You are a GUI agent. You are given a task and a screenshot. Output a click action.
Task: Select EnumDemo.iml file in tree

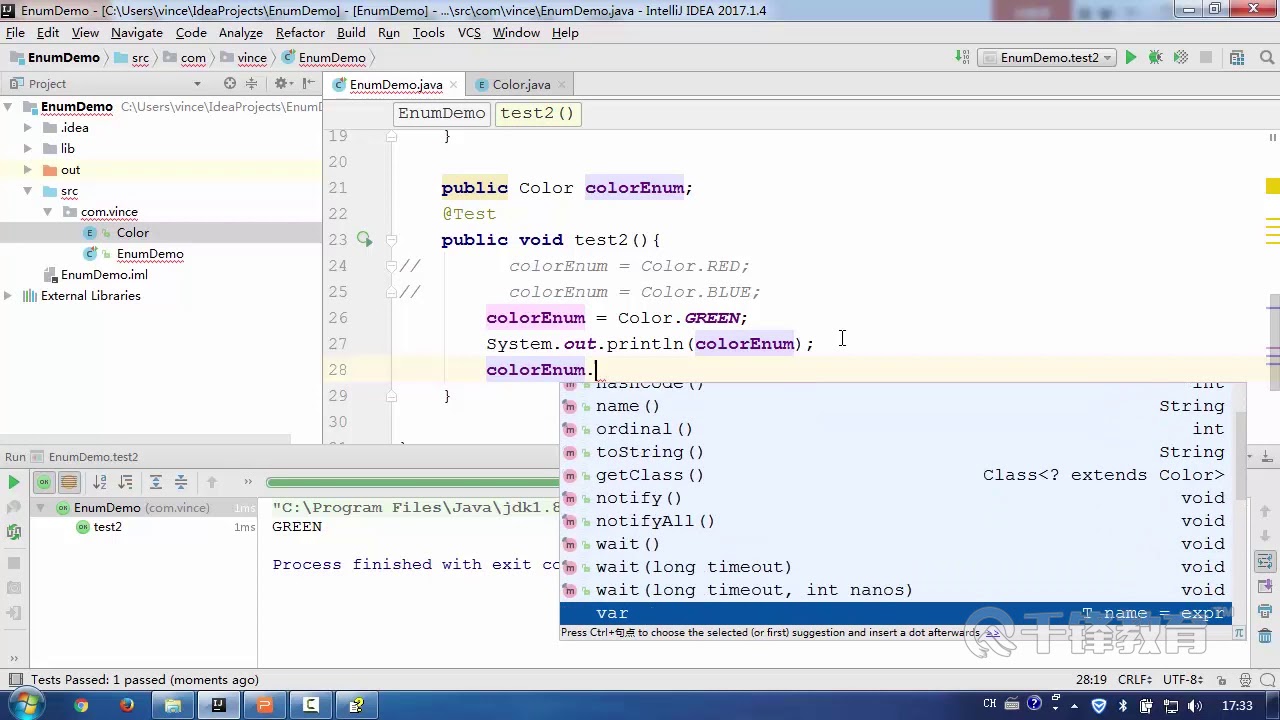(104, 275)
